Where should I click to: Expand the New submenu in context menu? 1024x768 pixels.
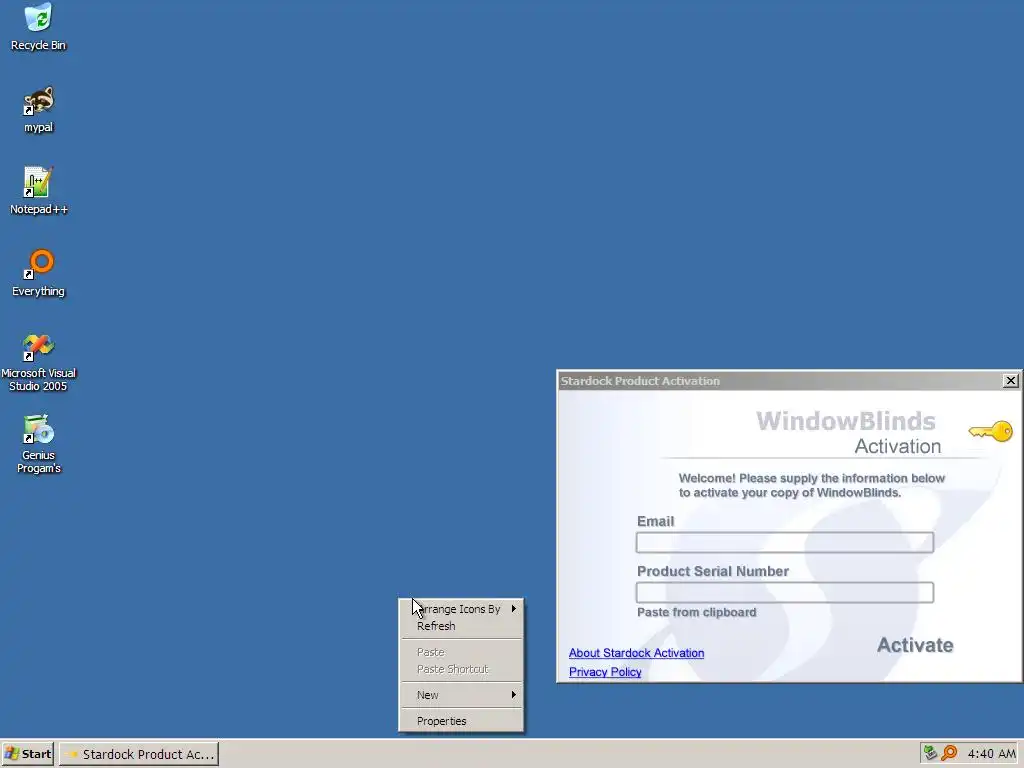pos(461,695)
